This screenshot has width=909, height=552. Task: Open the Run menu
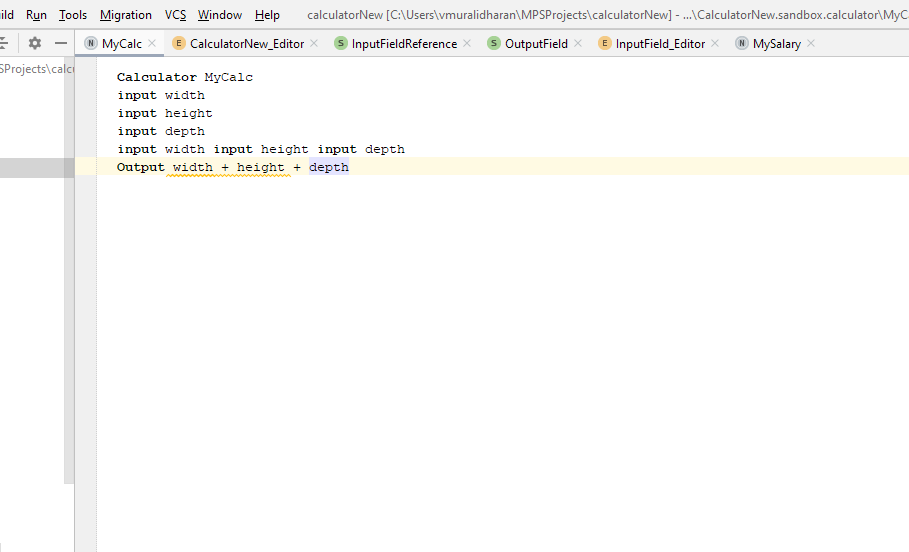(36, 15)
